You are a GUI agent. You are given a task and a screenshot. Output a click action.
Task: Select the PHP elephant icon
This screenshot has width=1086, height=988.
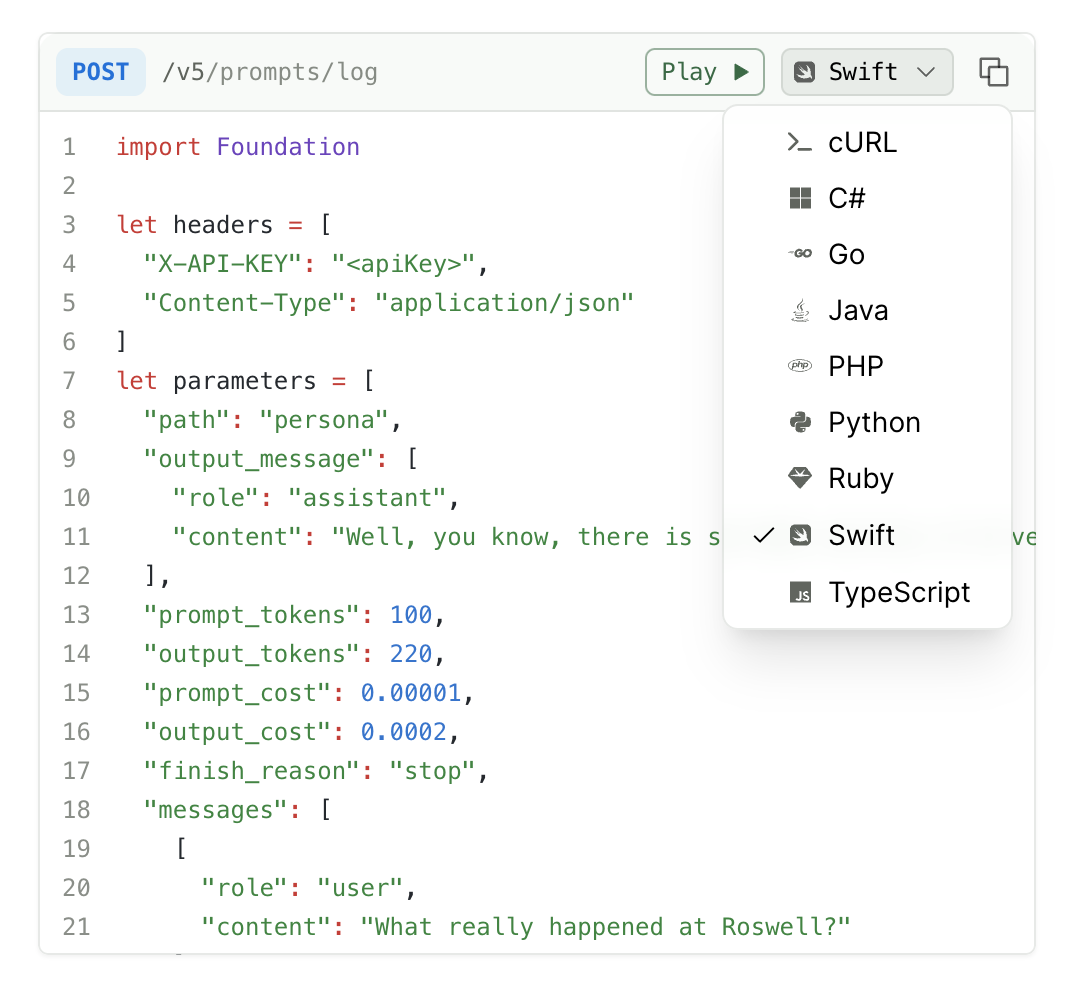pos(800,366)
